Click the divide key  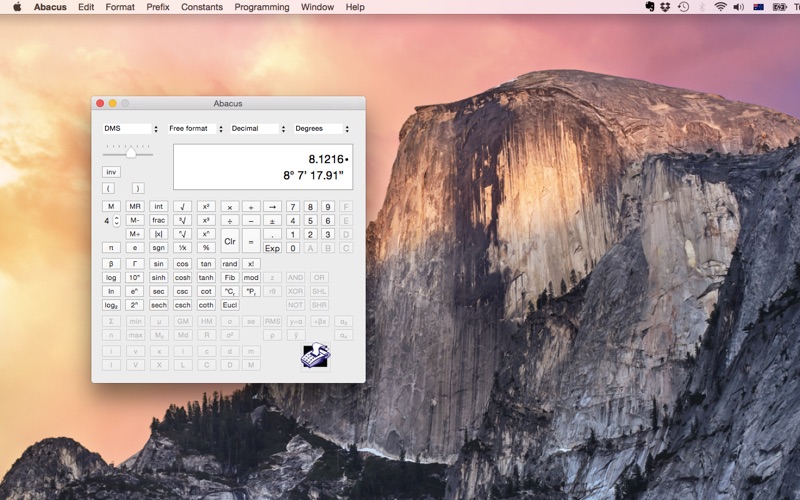coord(230,221)
